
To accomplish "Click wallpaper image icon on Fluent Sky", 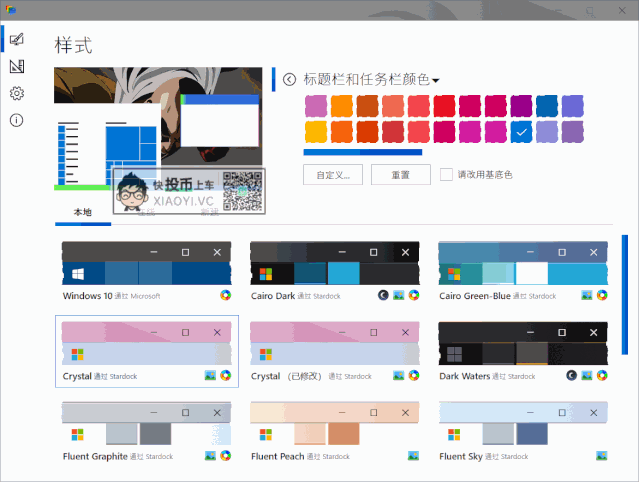I will (x=602, y=456).
